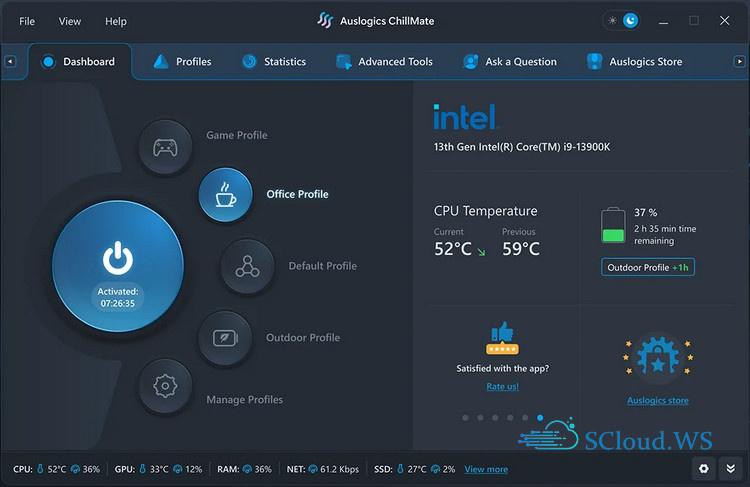This screenshot has height=487, width=750.
Task: Expand the status bar double-chevron
Action: pos(729,468)
